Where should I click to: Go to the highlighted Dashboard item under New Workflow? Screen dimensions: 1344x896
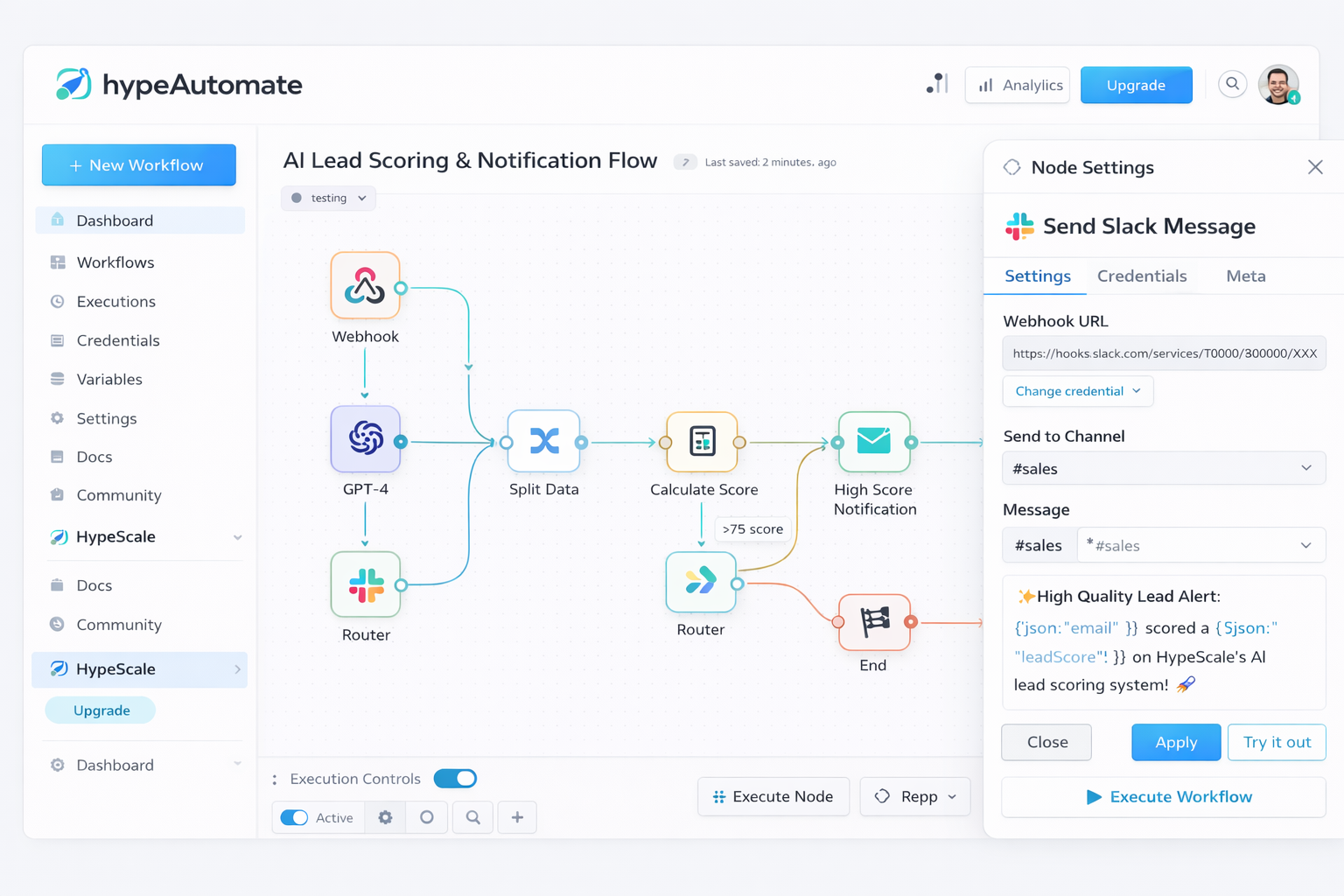click(x=140, y=220)
